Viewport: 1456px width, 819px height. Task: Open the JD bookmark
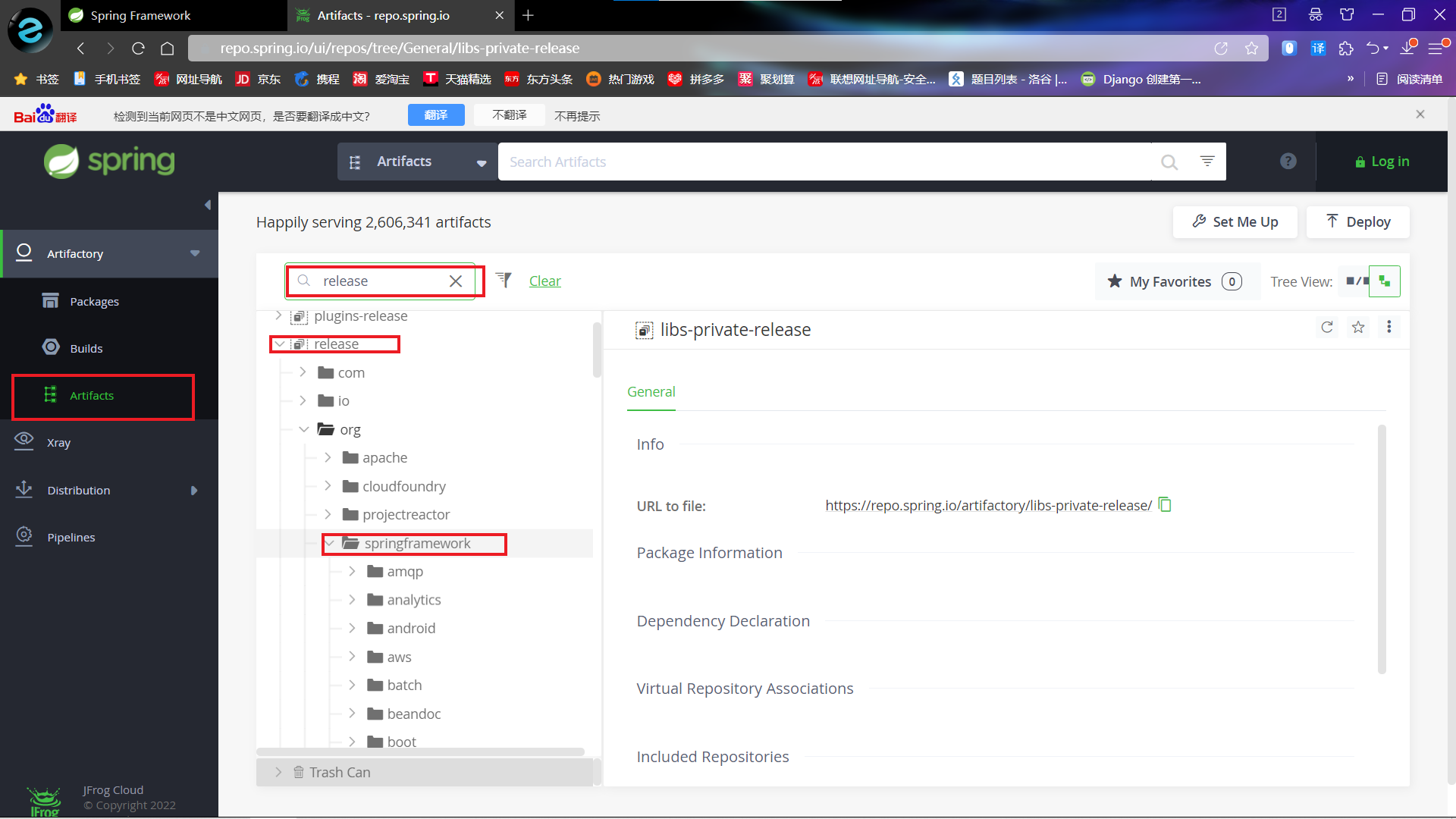click(x=258, y=79)
